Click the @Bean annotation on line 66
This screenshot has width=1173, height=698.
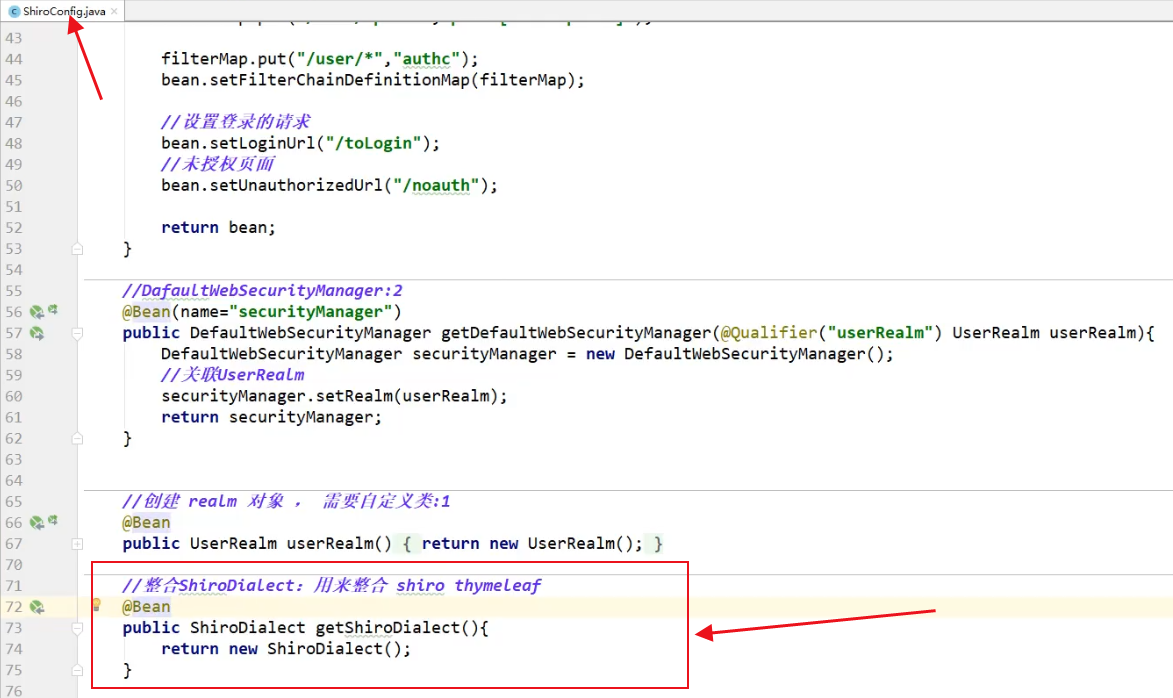pos(147,523)
